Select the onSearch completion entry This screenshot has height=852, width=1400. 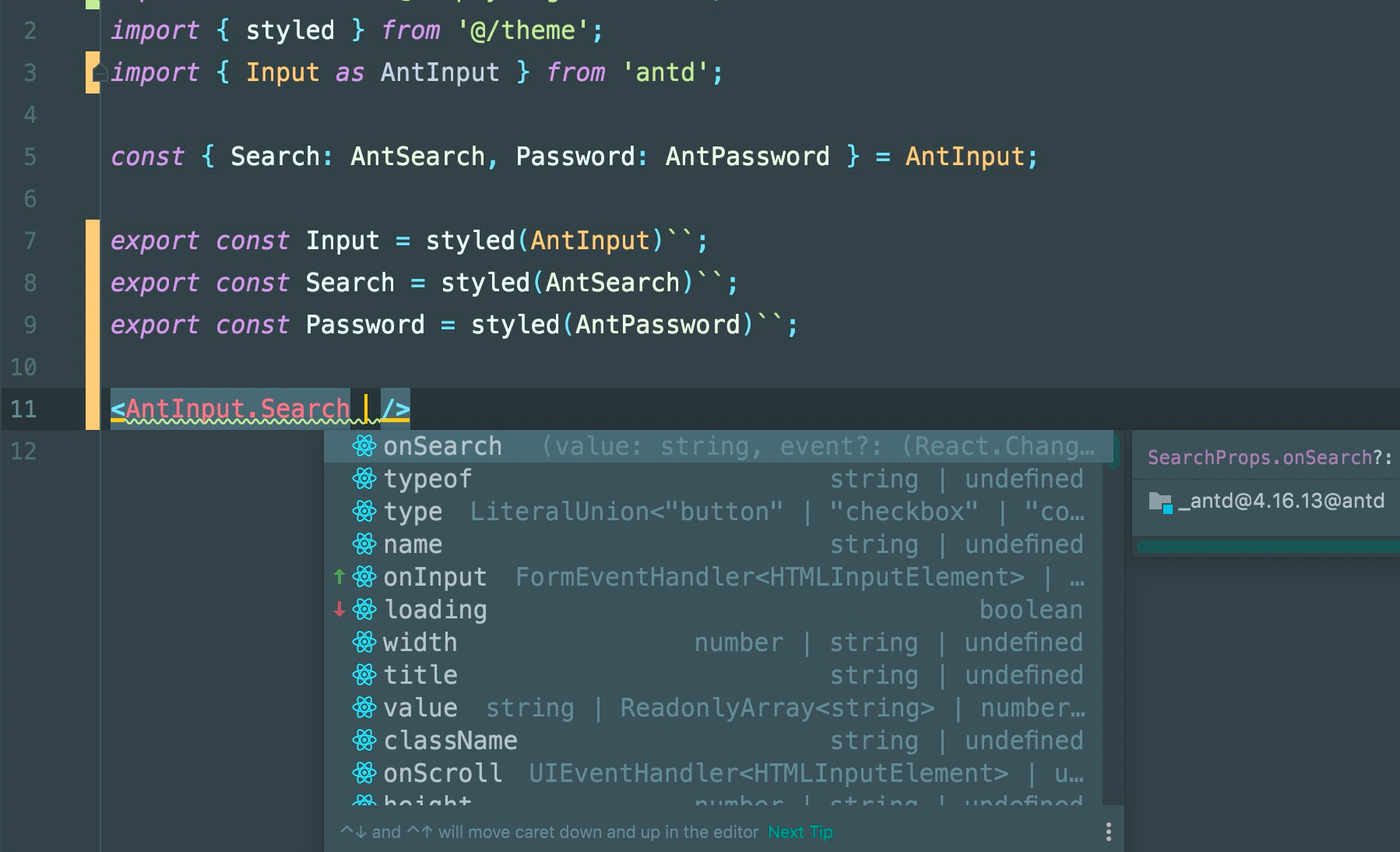(x=442, y=445)
